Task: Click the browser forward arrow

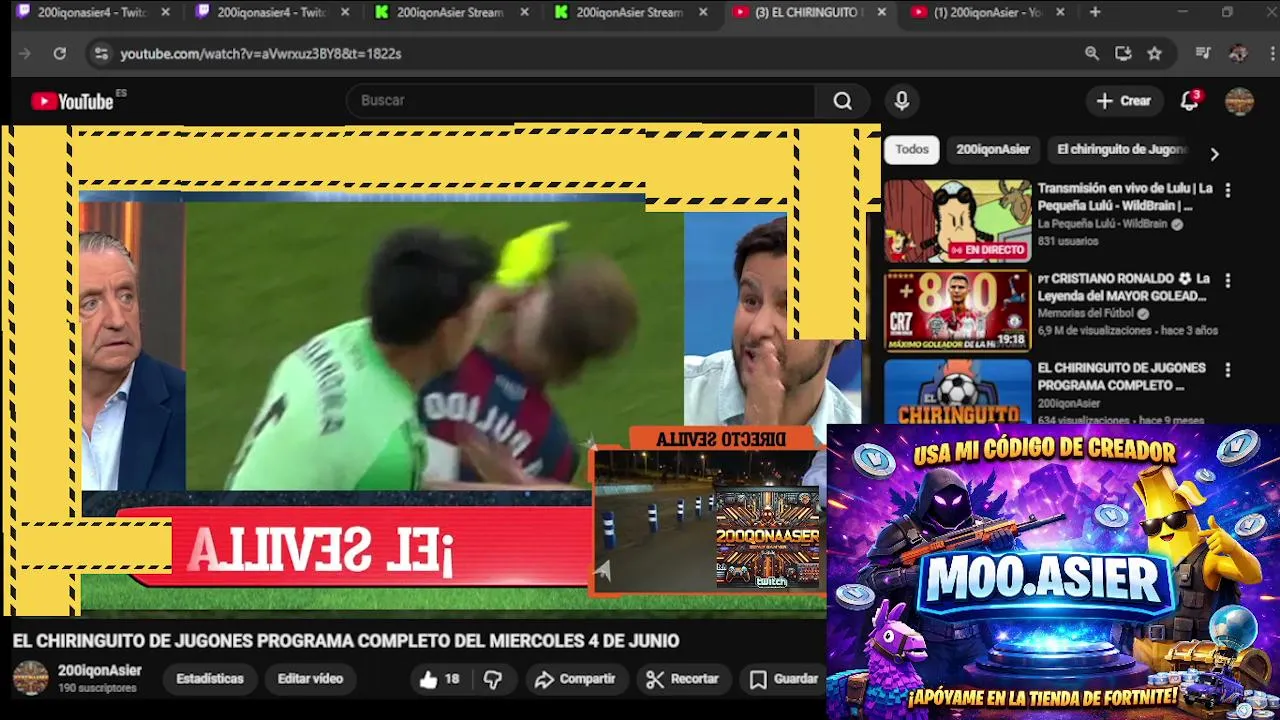Action: pyautogui.click(x=25, y=54)
